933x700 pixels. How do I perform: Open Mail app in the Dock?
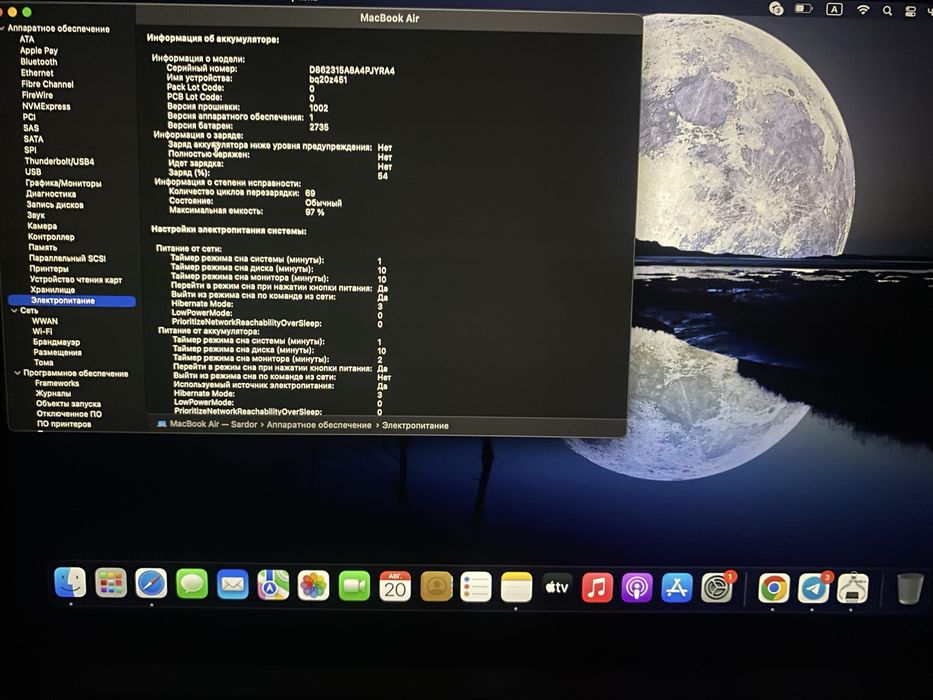pyautogui.click(x=233, y=585)
